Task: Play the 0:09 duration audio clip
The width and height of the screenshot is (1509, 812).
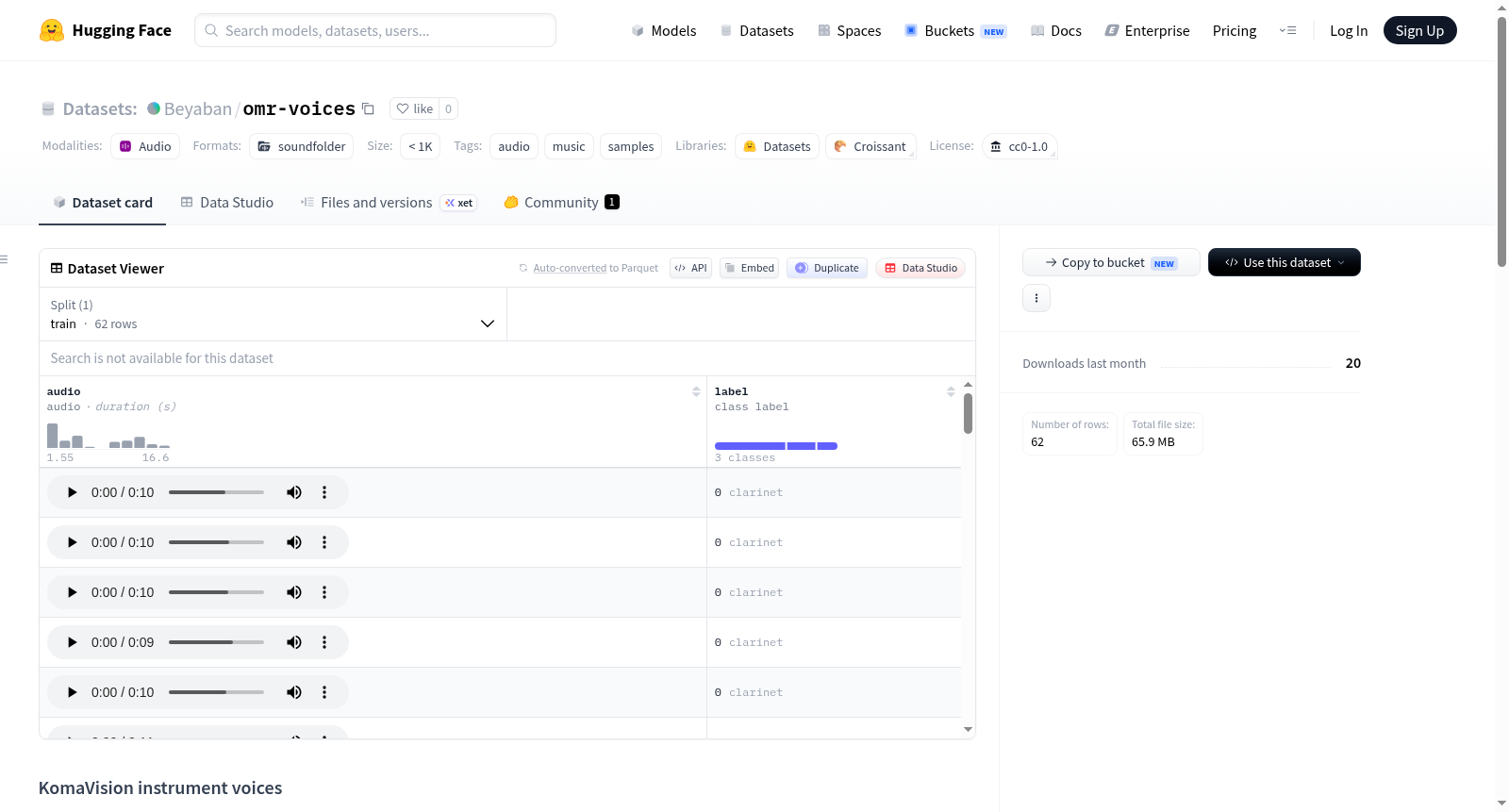Action: (72, 642)
